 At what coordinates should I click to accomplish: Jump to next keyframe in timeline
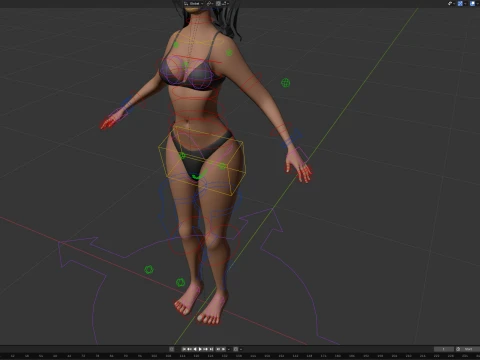click(x=205, y=349)
